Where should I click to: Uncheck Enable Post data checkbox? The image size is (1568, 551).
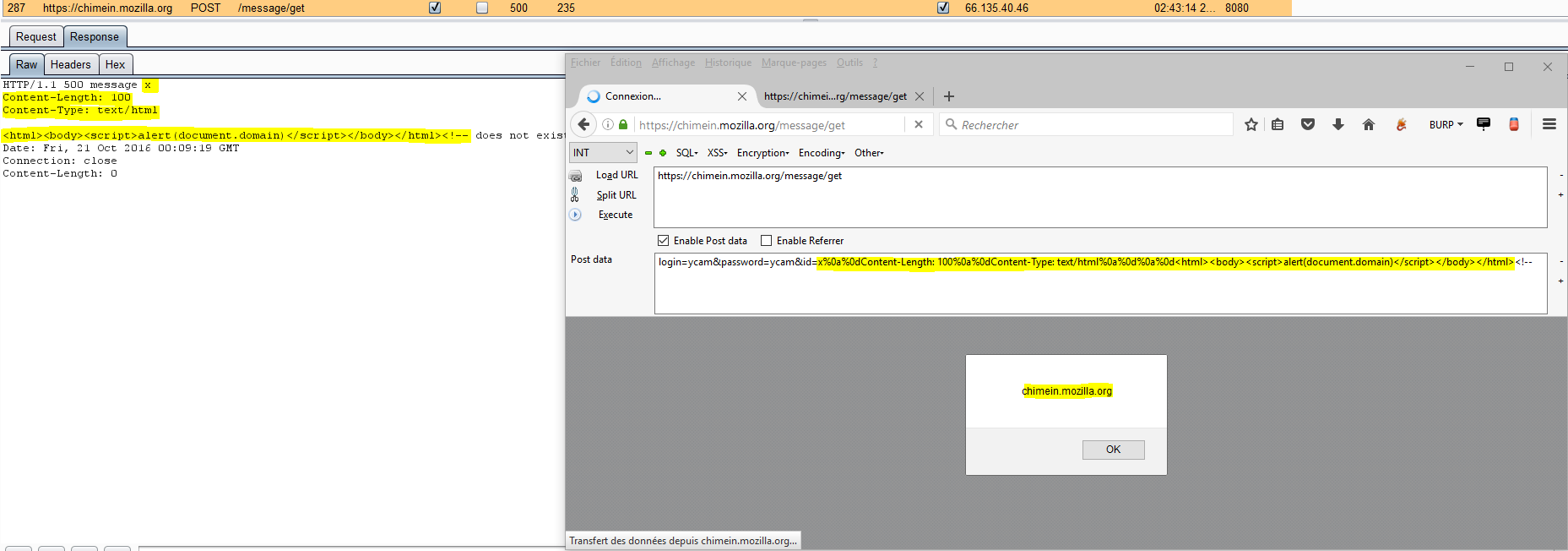tap(664, 241)
